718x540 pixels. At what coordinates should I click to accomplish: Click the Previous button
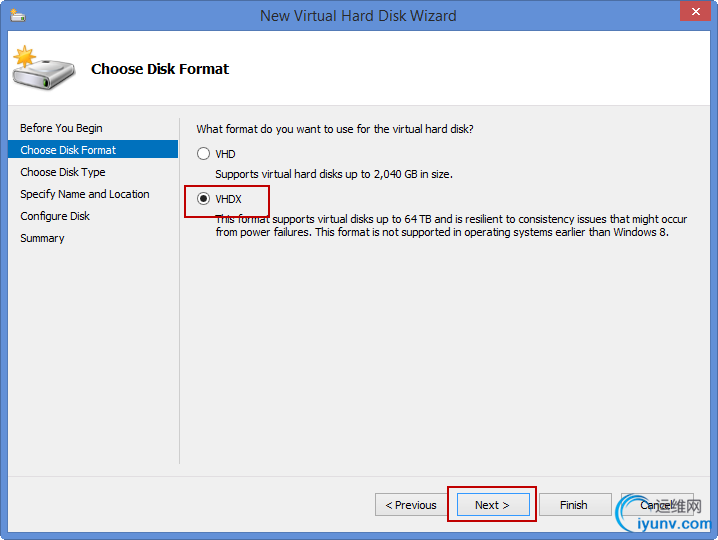pyautogui.click(x=411, y=505)
